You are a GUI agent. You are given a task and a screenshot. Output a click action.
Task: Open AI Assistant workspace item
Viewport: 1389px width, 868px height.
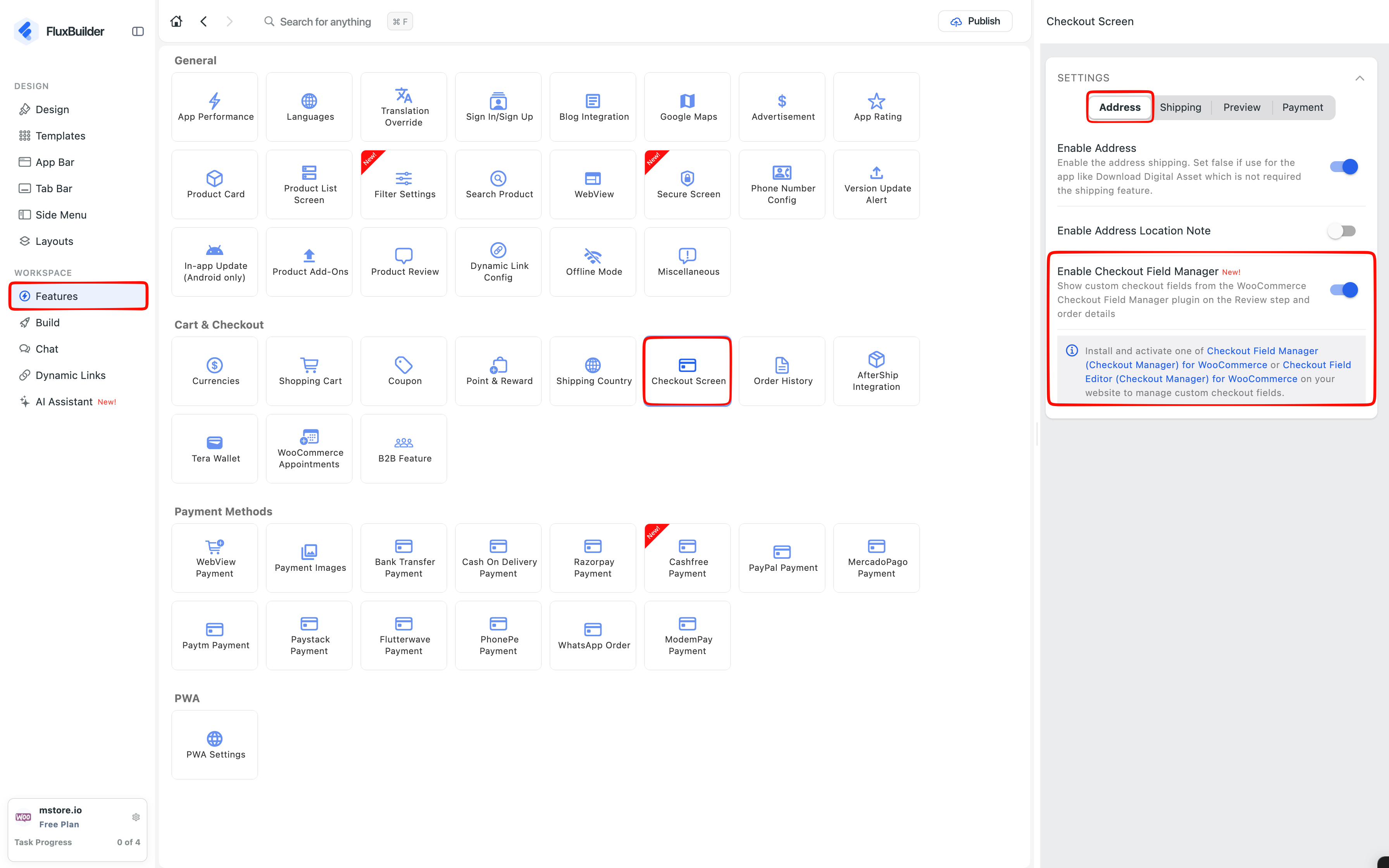pyautogui.click(x=78, y=402)
